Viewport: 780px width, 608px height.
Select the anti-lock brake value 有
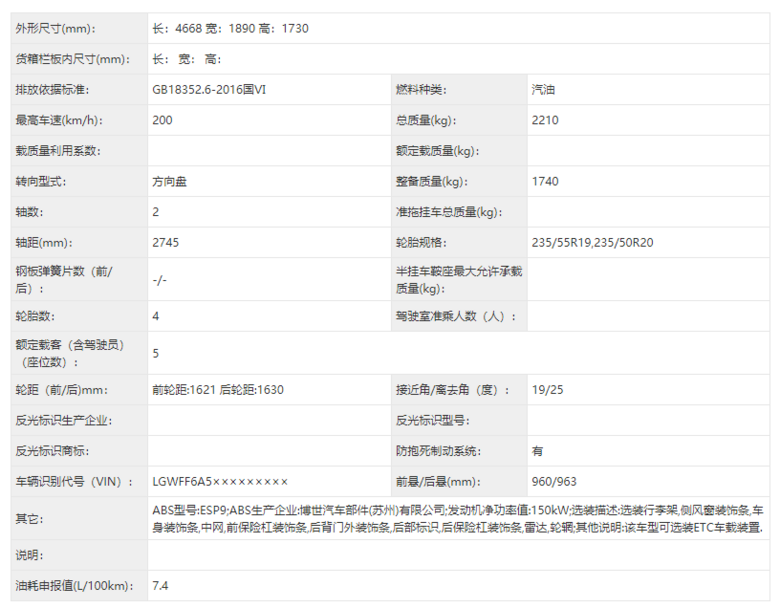coord(537,451)
